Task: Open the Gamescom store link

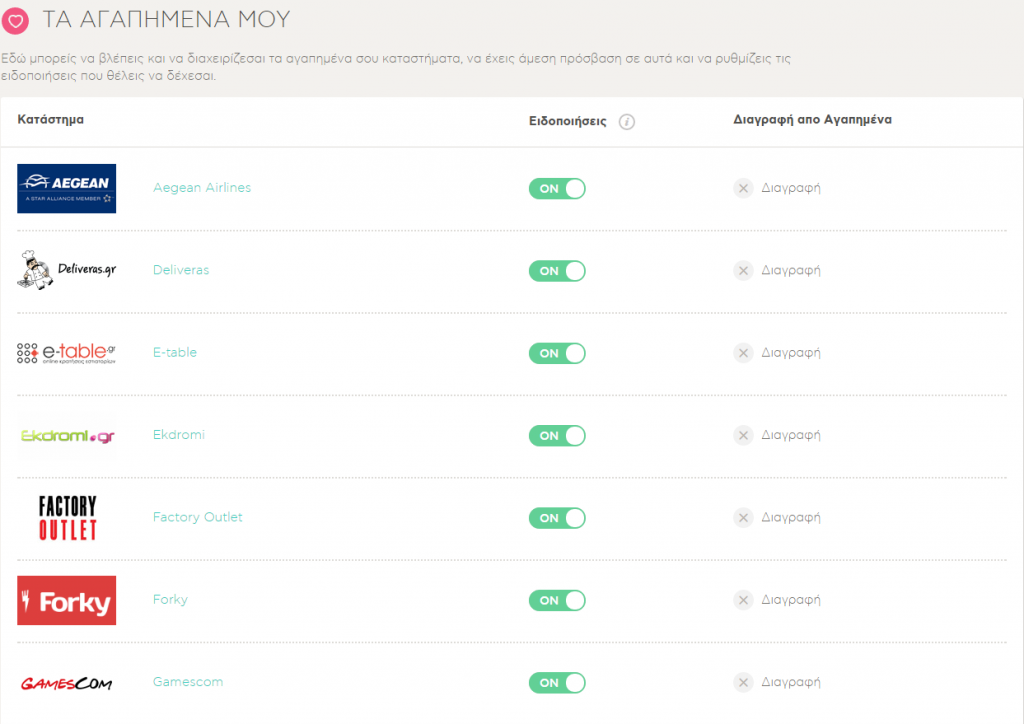Action: click(188, 682)
